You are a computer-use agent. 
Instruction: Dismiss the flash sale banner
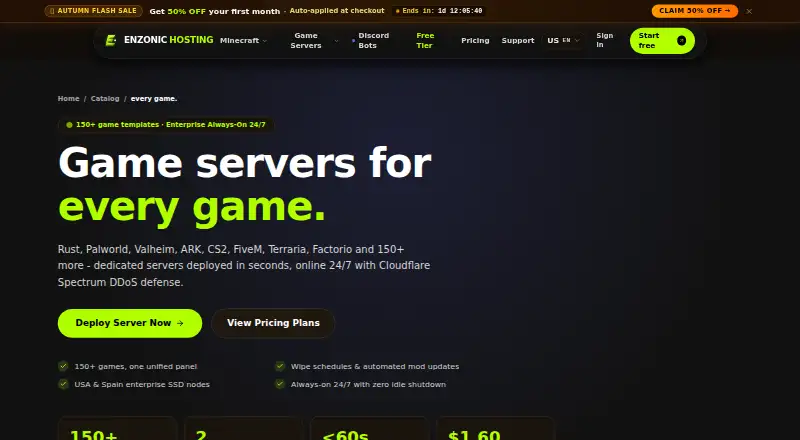tap(749, 11)
